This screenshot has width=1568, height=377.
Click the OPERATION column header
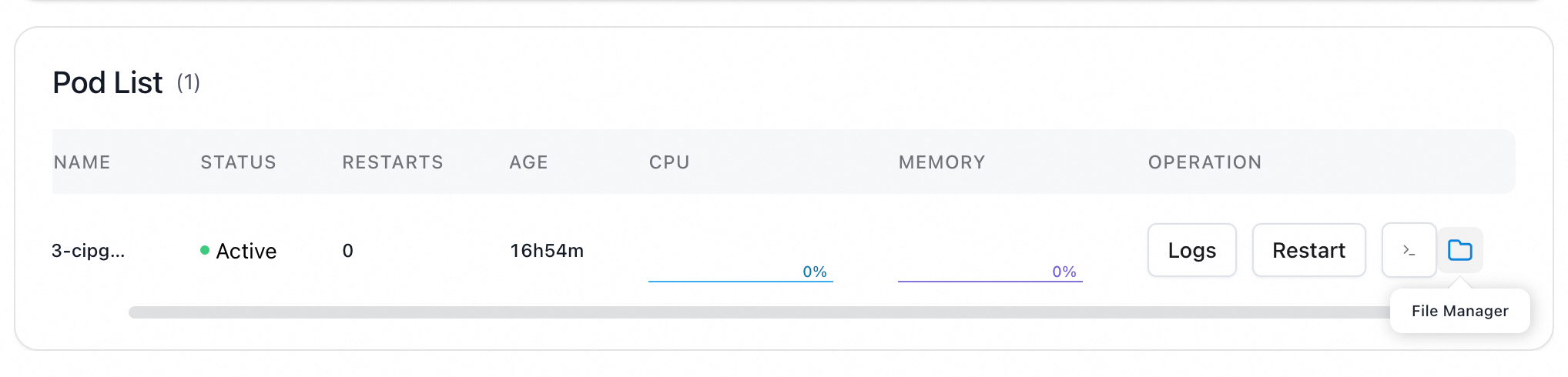[x=1204, y=162]
